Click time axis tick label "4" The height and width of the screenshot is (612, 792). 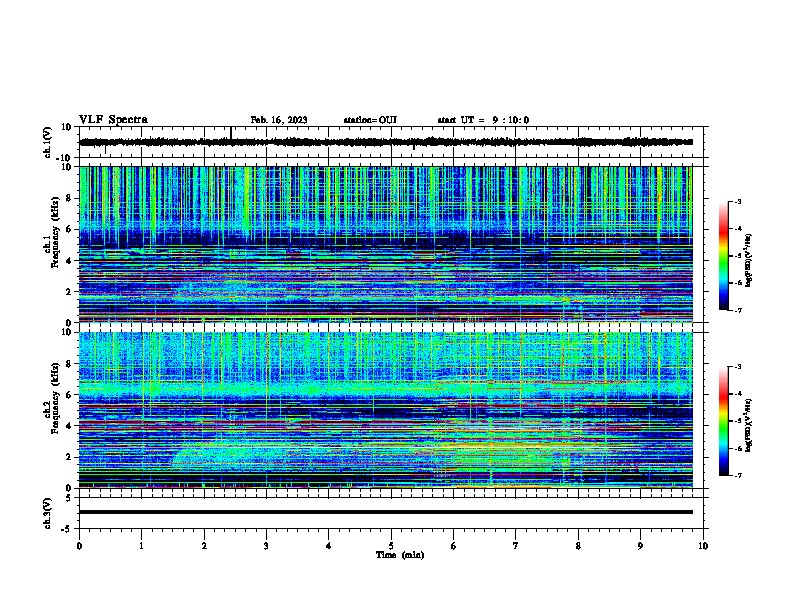tap(329, 546)
